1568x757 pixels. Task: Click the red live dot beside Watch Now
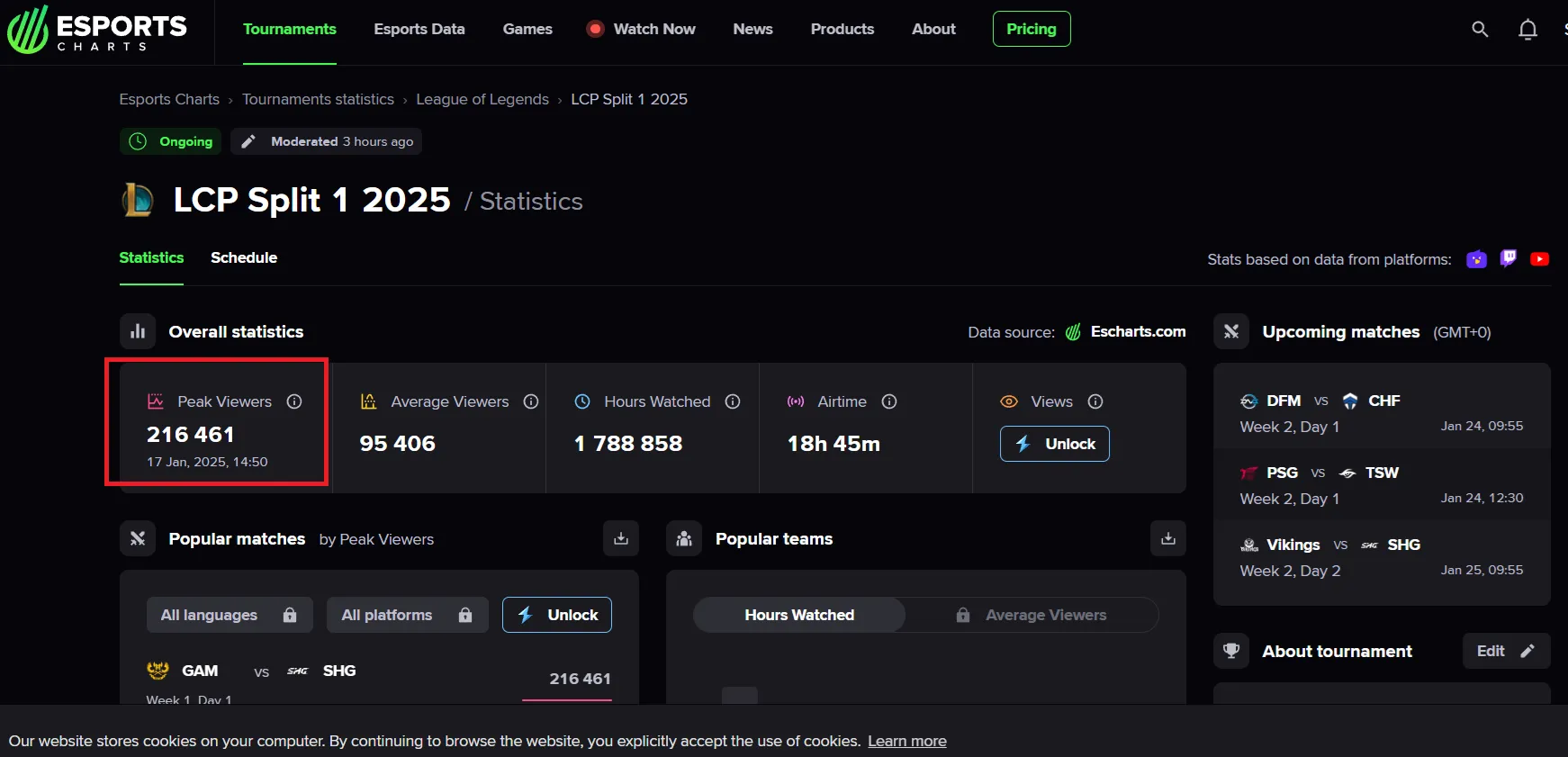[x=595, y=29]
